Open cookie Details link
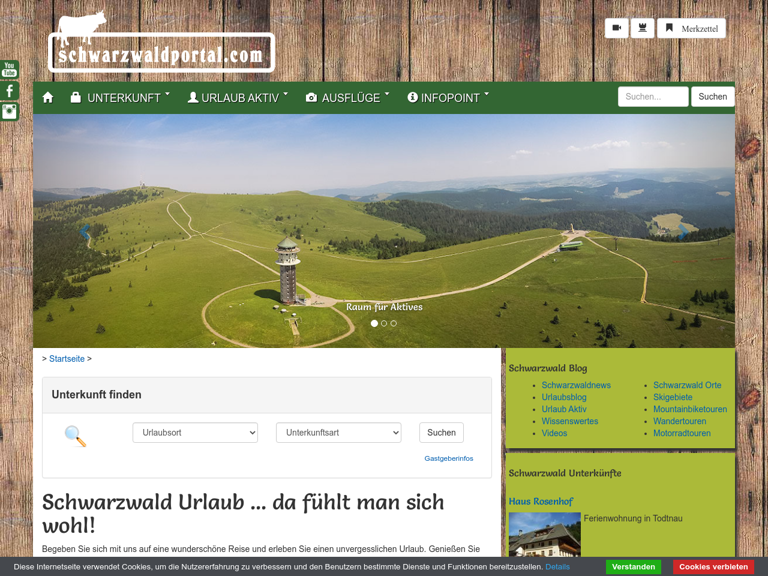 (x=557, y=567)
